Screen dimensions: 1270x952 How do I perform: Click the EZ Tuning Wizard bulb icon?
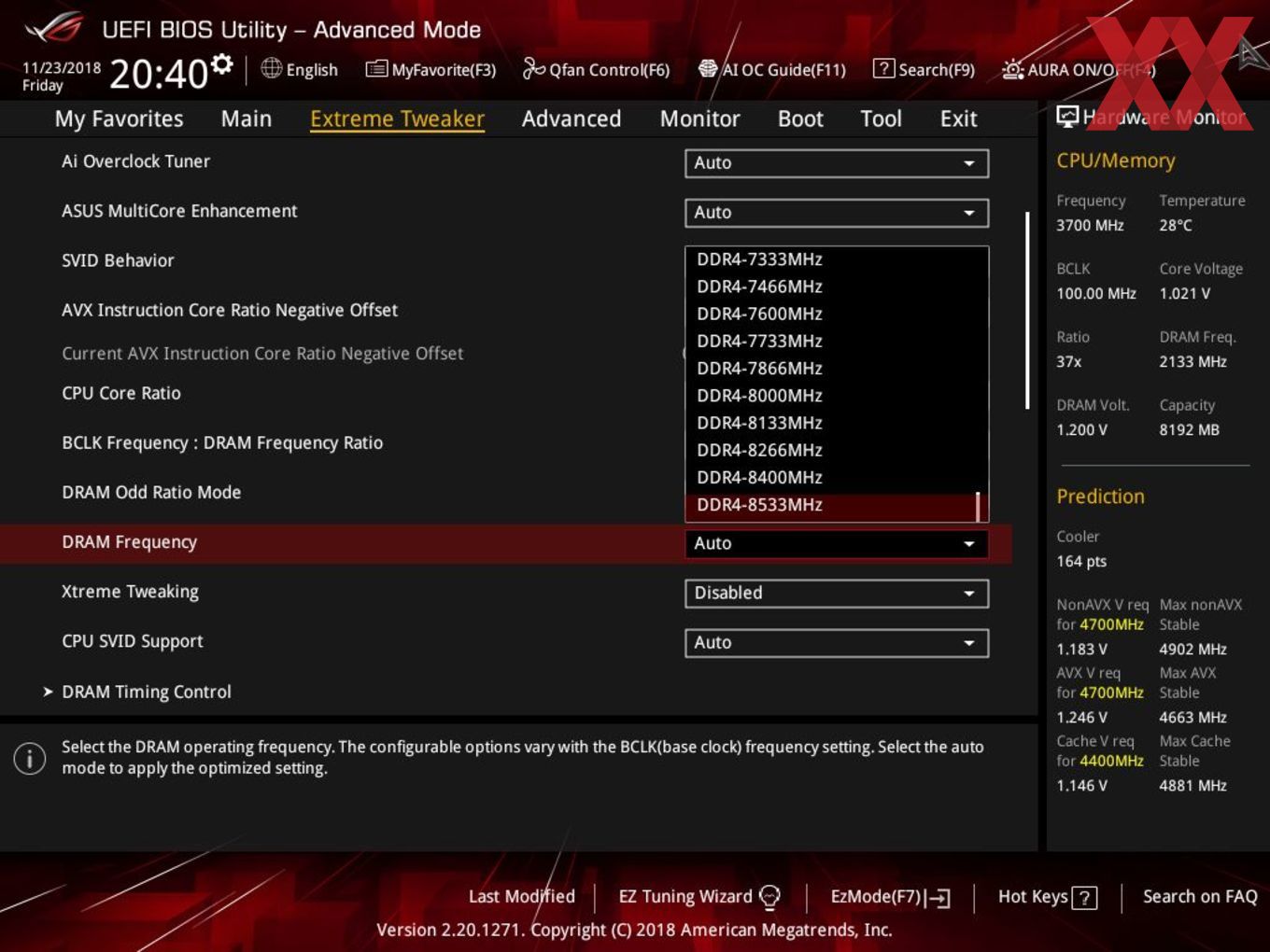(x=769, y=897)
